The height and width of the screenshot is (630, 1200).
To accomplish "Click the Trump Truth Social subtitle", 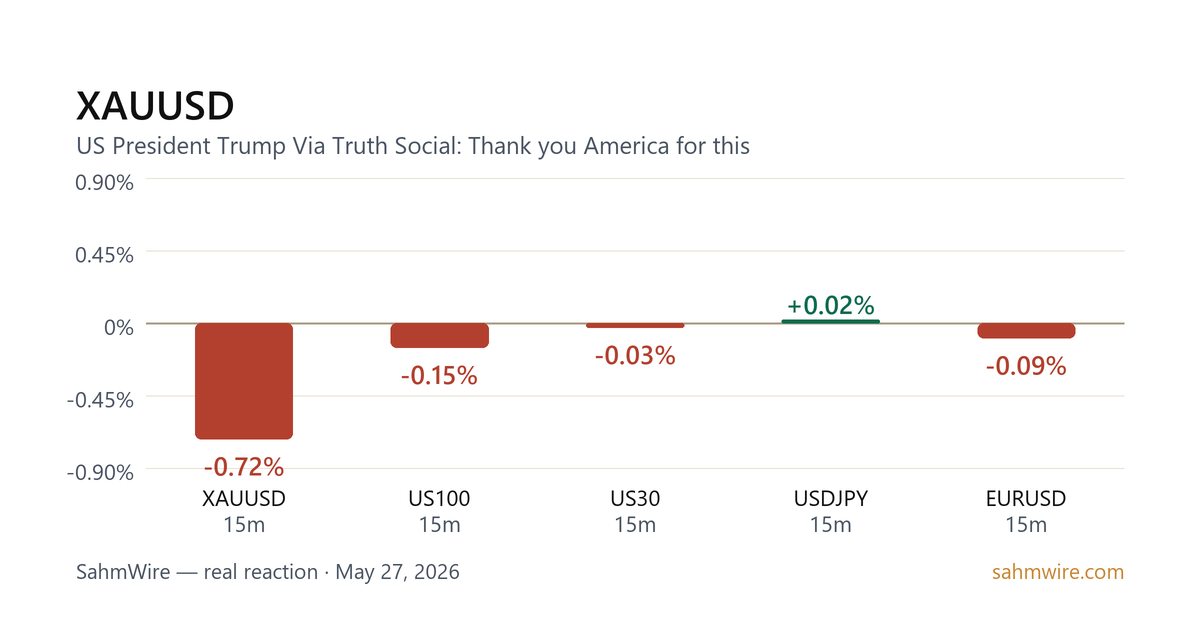I will click(413, 146).
